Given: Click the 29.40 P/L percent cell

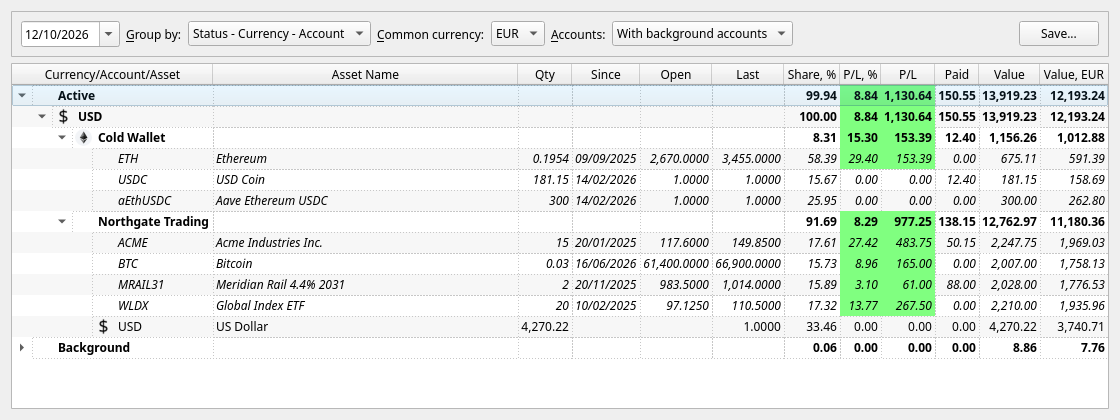Looking at the screenshot, I should [861, 159].
